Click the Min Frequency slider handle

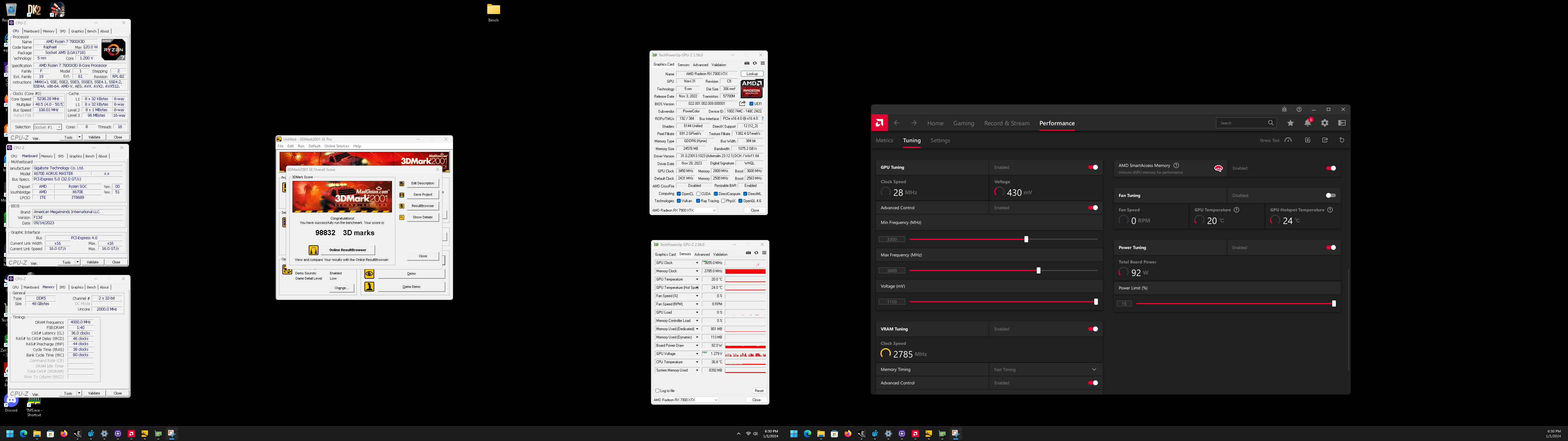[x=1026, y=239]
